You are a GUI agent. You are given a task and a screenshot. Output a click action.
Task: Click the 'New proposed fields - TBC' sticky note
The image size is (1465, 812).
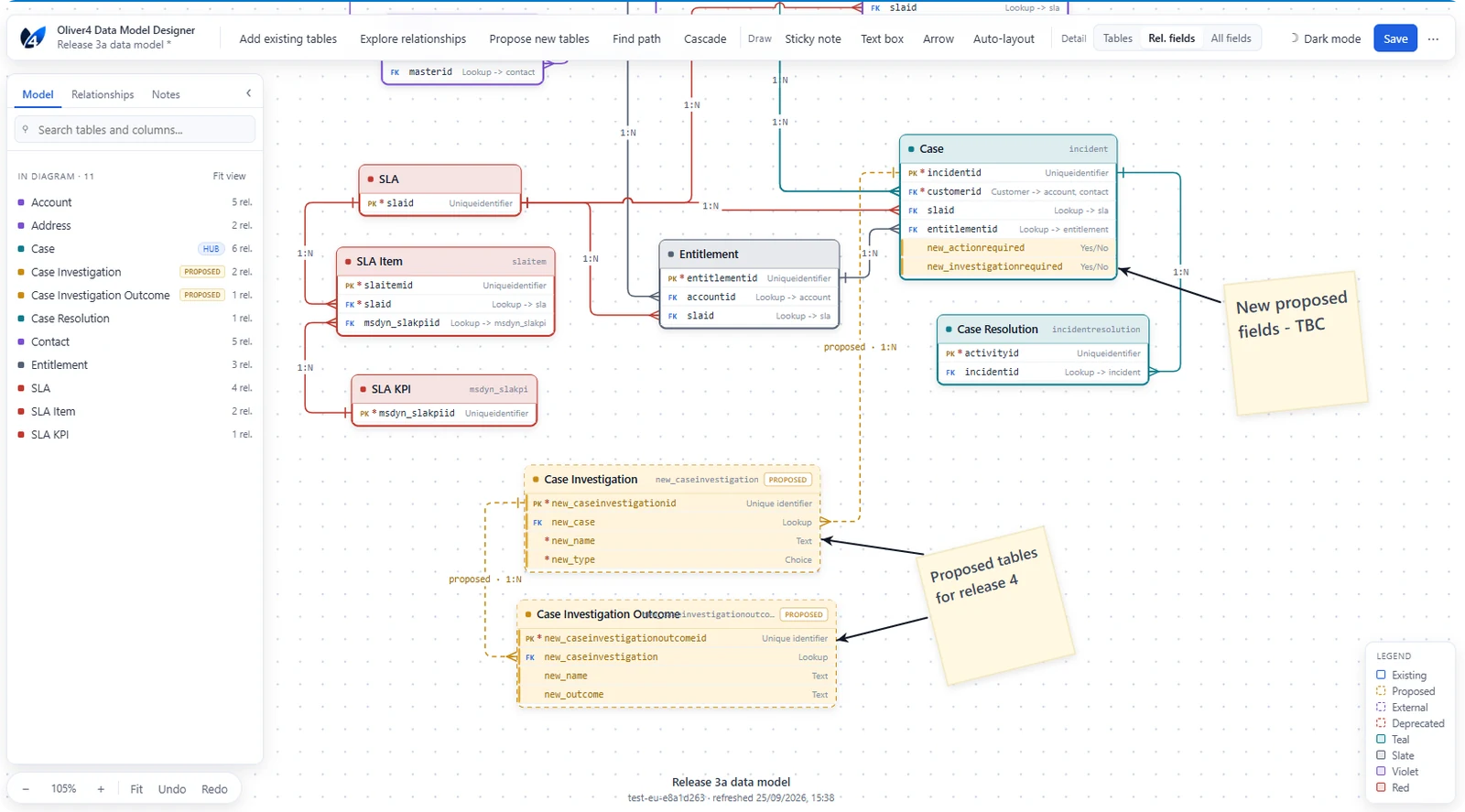(x=1296, y=341)
